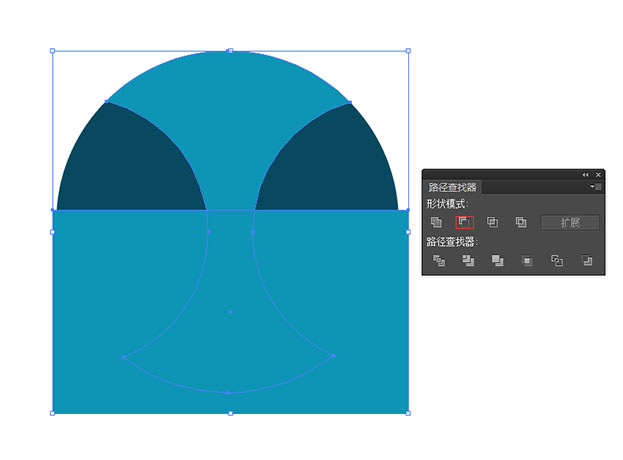Image resolution: width=623 pixels, height=460 pixels.
Task: Open the Pathfinder panel flyout menu
Action: click(x=595, y=187)
